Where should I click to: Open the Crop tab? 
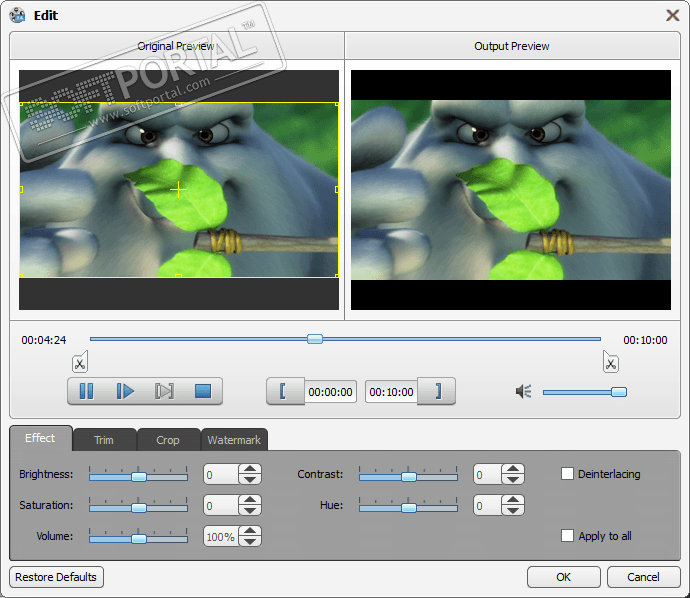[168, 440]
